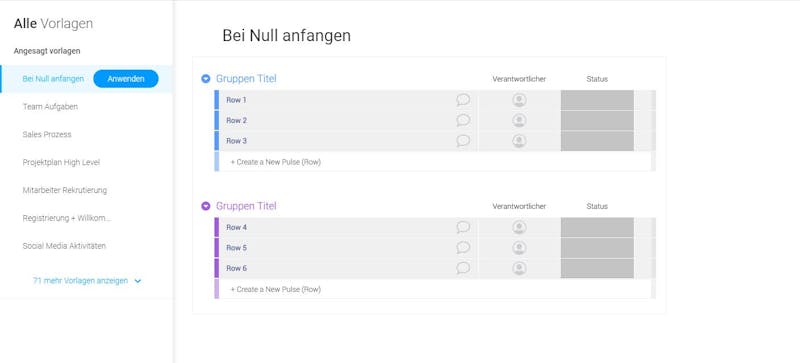Select the Sales Prozess template

coord(47,134)
